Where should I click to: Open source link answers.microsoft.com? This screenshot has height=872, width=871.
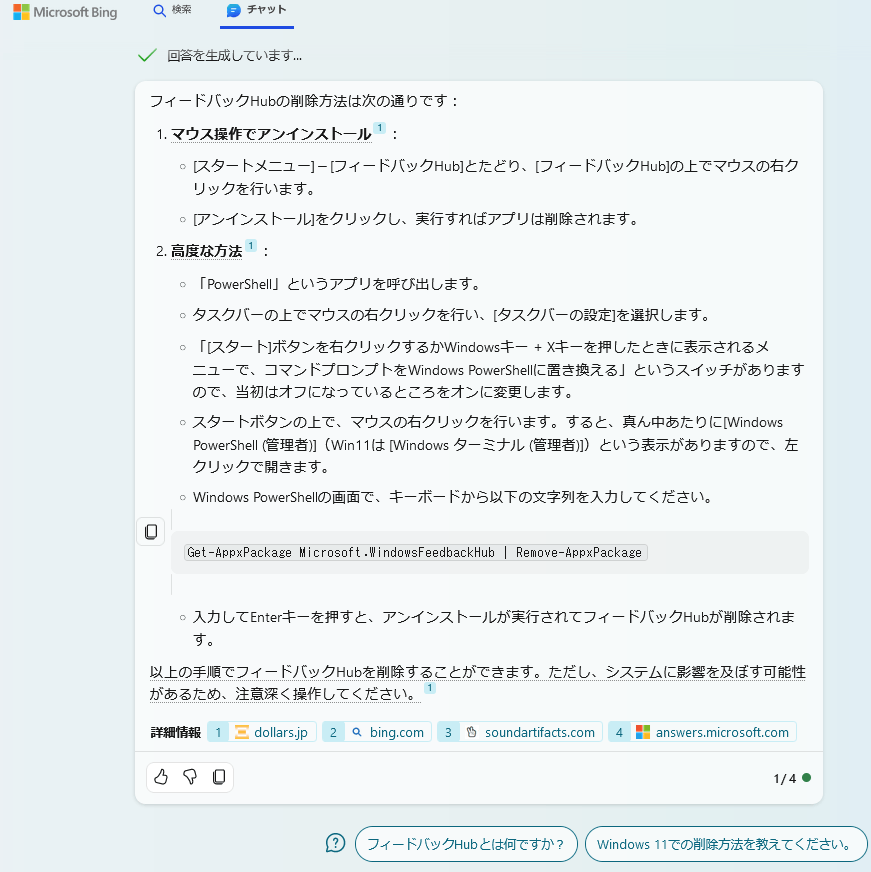pyautogui.click(x=702, y=732)
